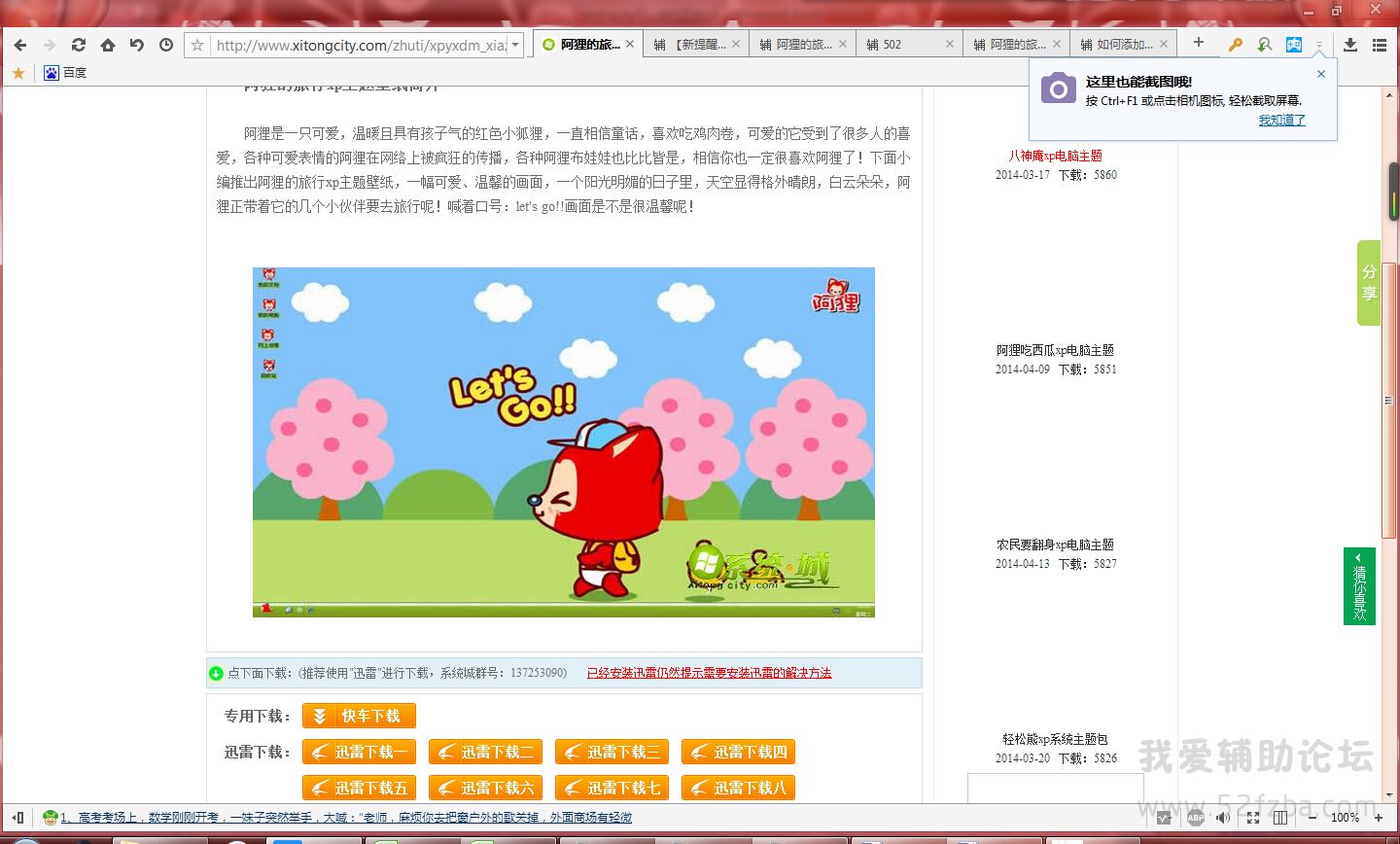This screenshot has height=844, width=1400.
Task: Expand the green 猜你喜欢 side panel
Action: (1359, 586)
